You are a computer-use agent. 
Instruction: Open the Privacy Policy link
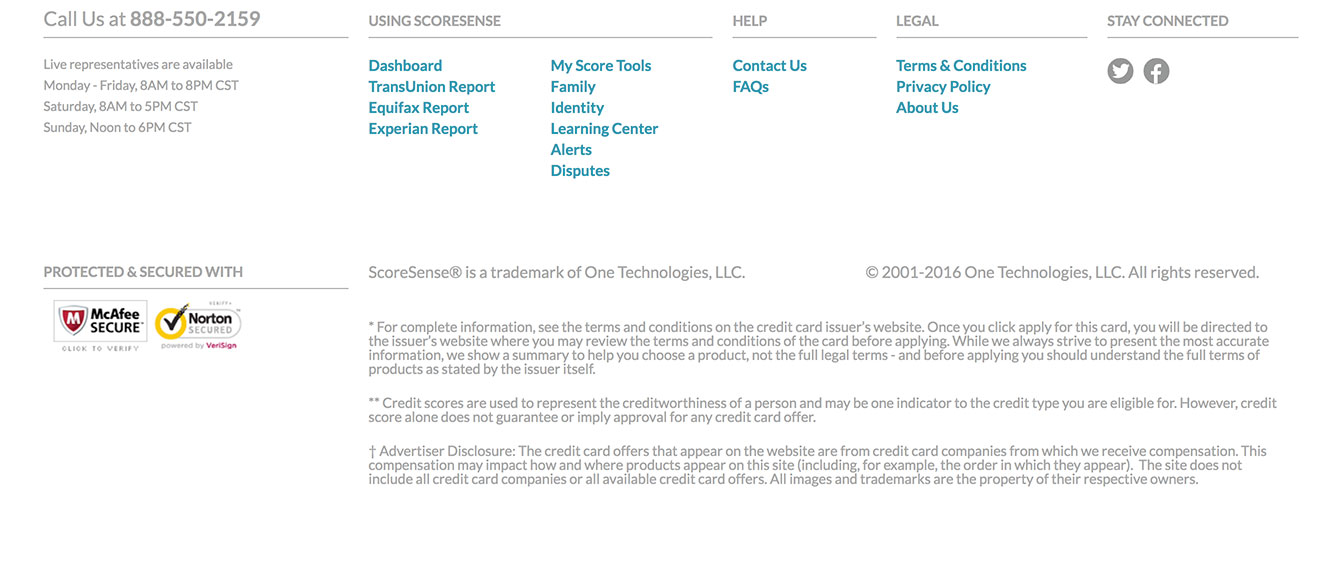[943, 87]
